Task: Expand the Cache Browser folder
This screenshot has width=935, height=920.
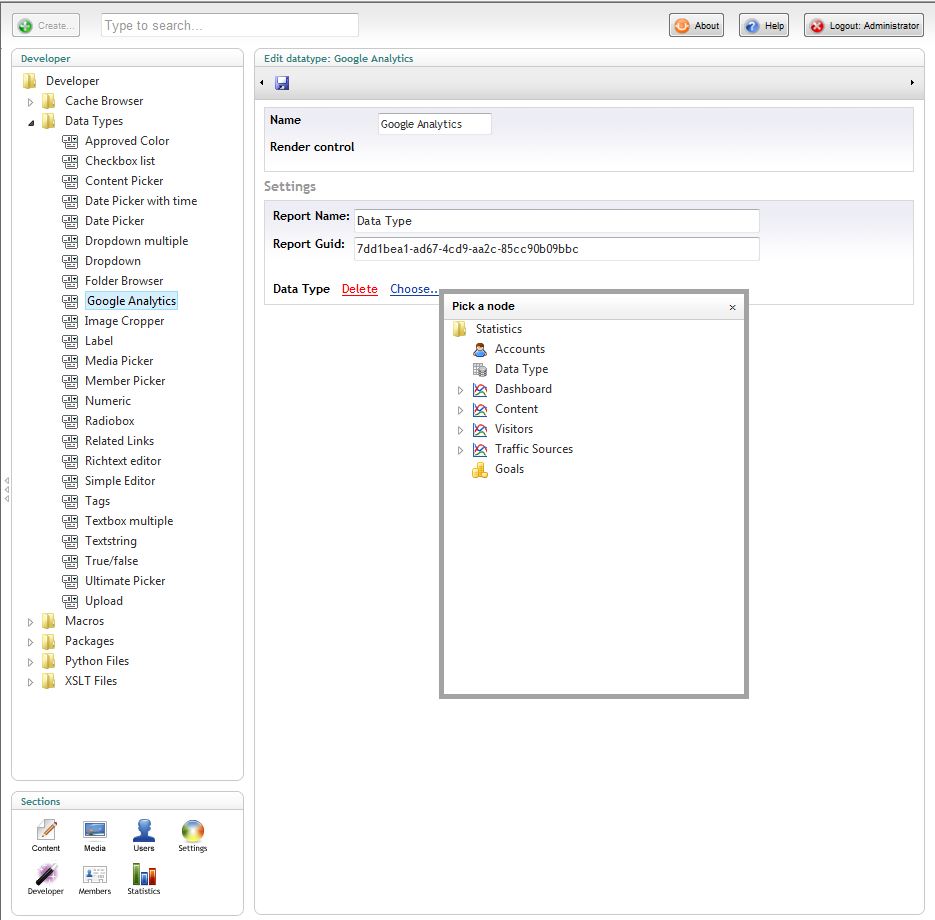Action: click(30, 102)
